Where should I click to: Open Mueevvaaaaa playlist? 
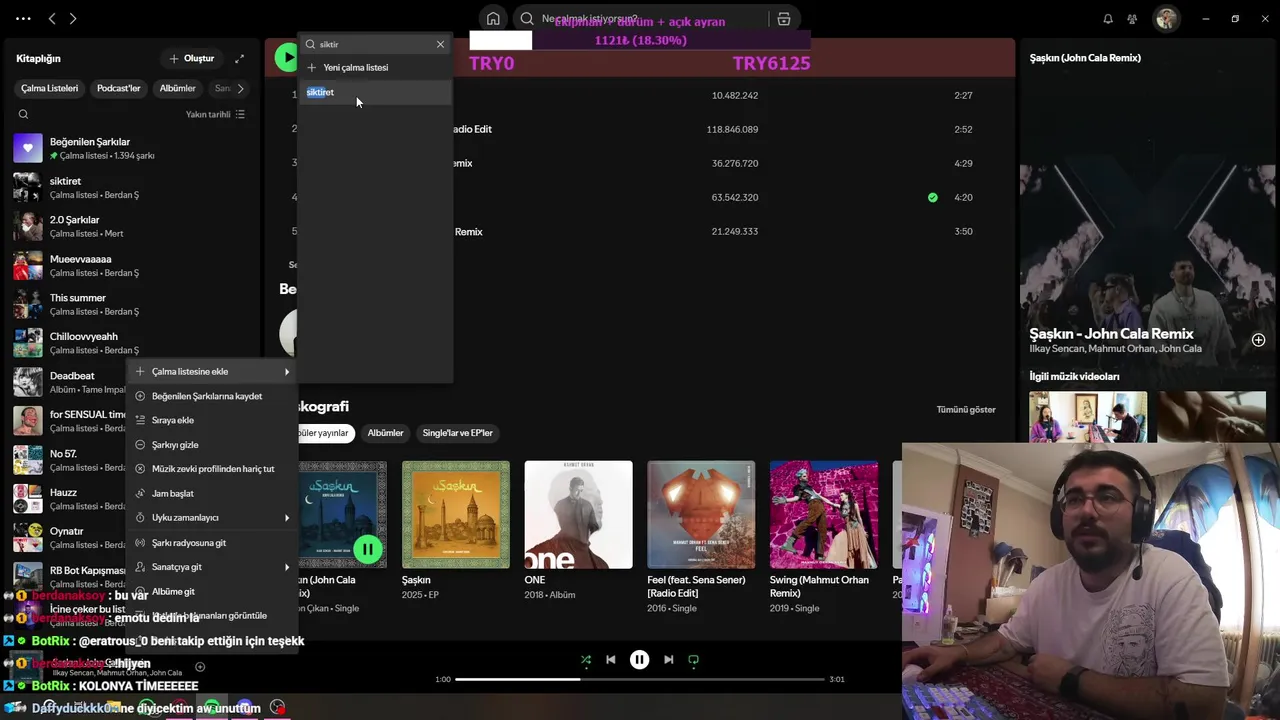130,265
